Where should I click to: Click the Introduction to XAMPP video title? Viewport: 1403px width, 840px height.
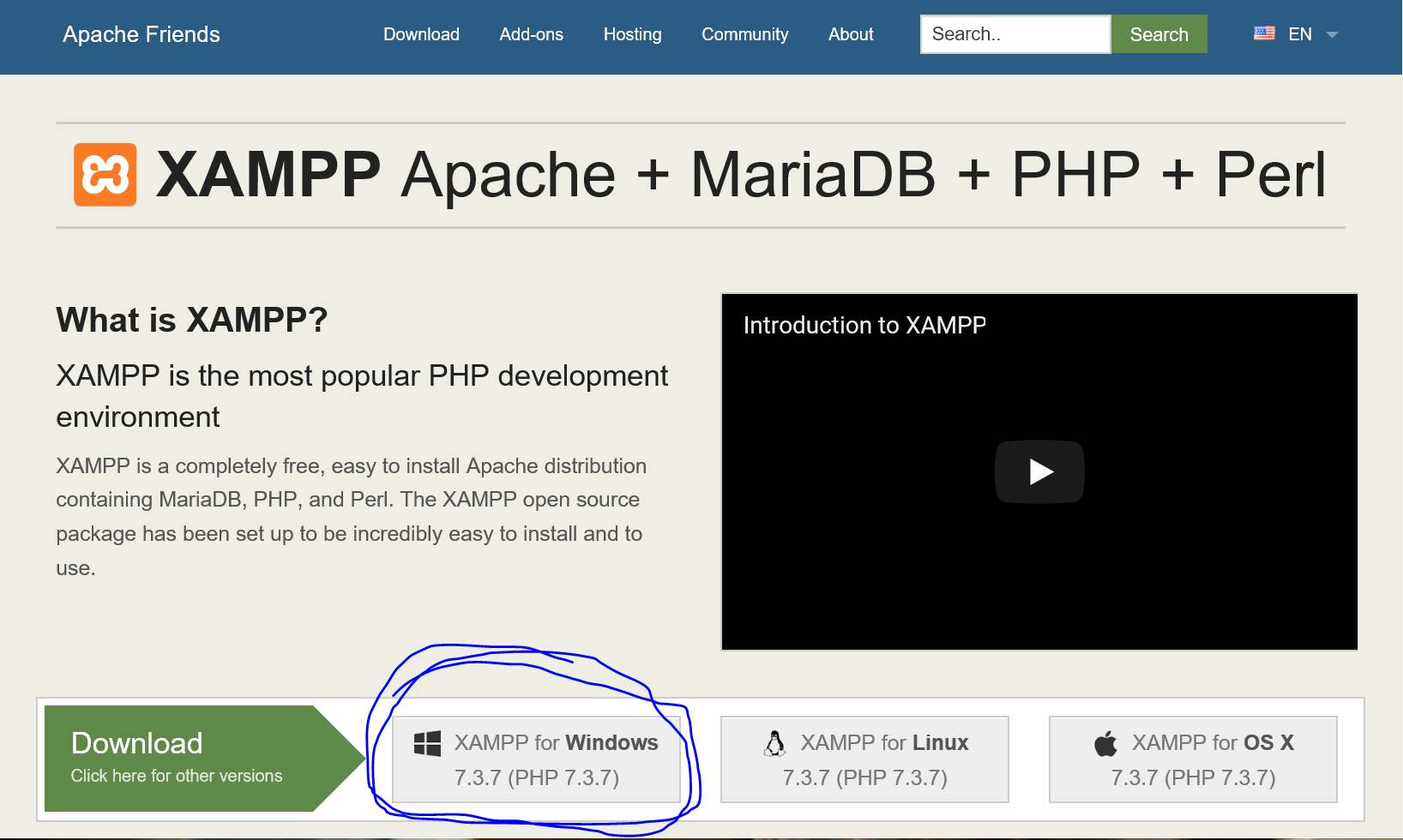click(864, 325)
